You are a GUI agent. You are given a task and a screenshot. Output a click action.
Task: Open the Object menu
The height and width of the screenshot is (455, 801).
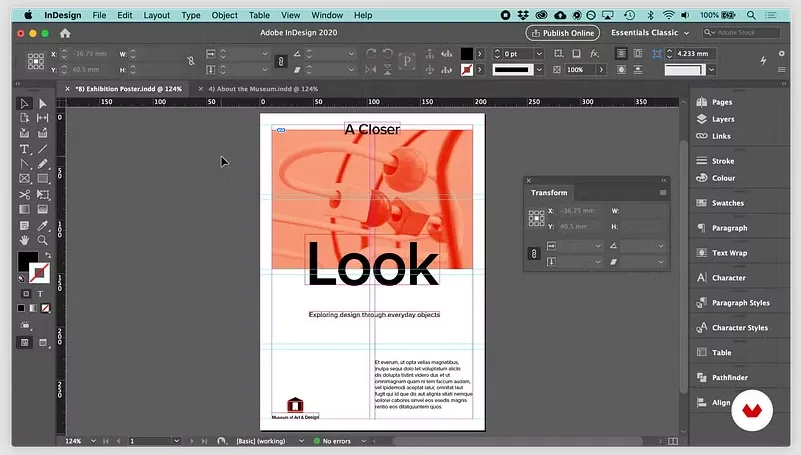coord(224,15)
